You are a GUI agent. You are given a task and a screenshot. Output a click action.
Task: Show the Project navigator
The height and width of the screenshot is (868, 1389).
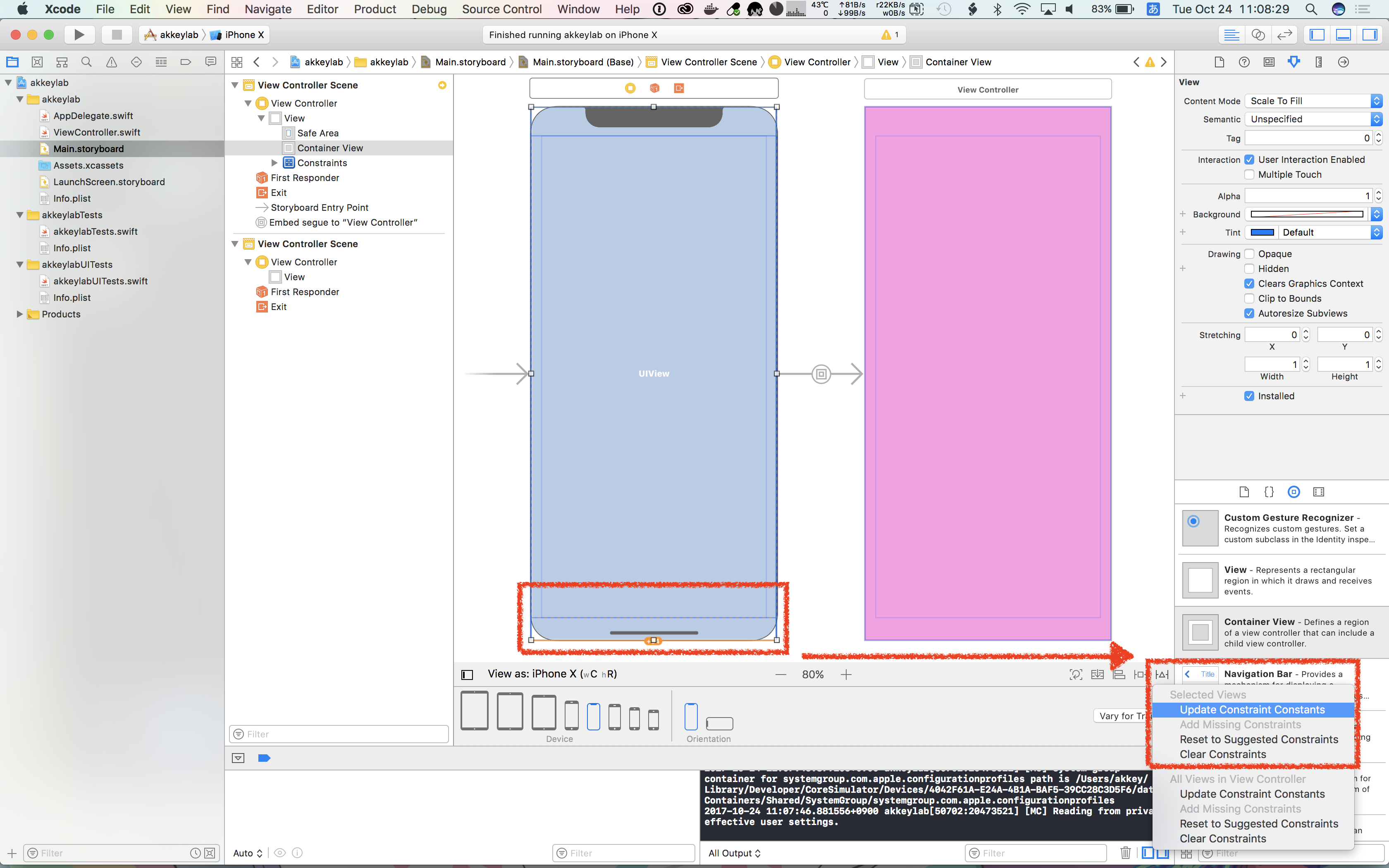[13, 62]
